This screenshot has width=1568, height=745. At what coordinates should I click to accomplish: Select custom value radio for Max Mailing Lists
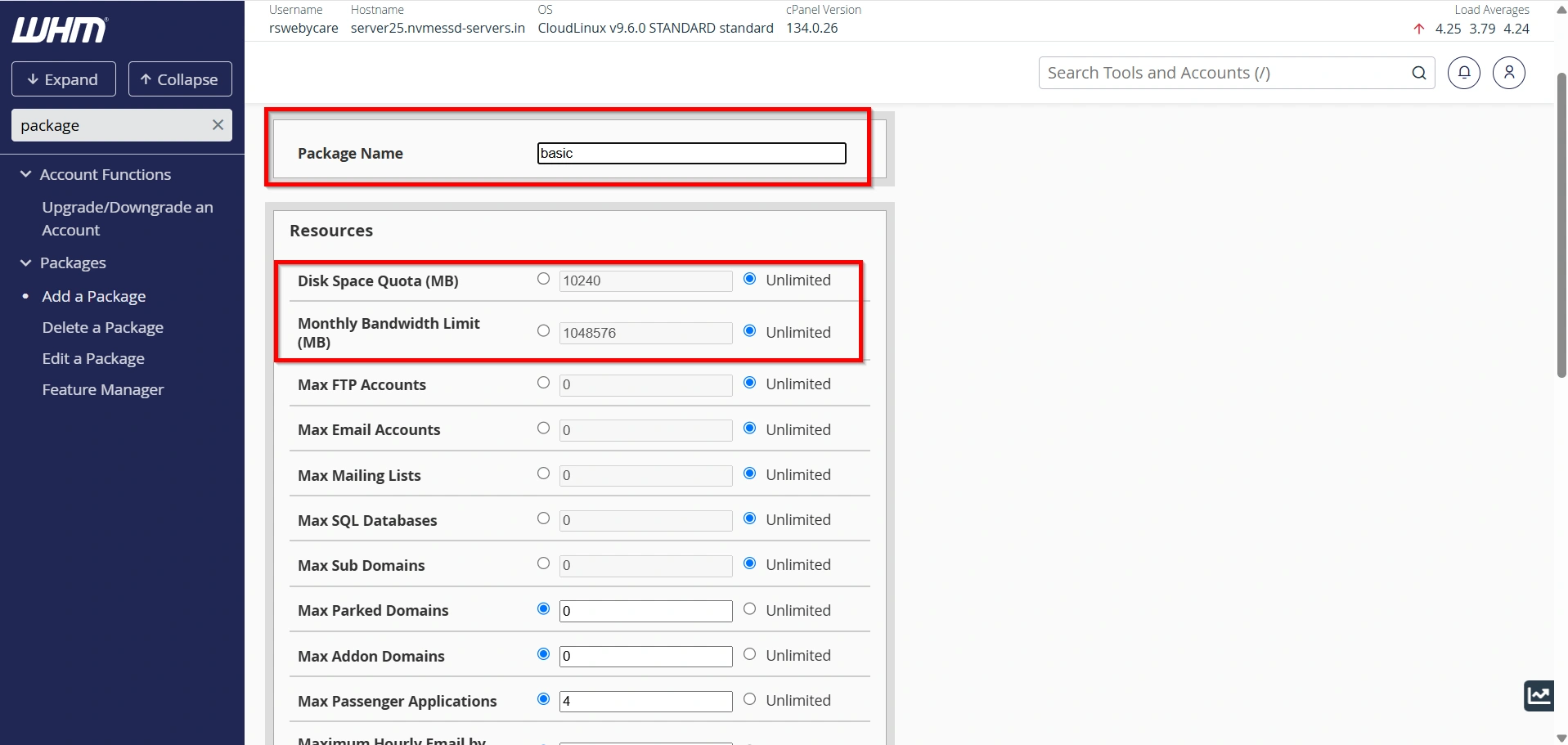coord(543,473)
